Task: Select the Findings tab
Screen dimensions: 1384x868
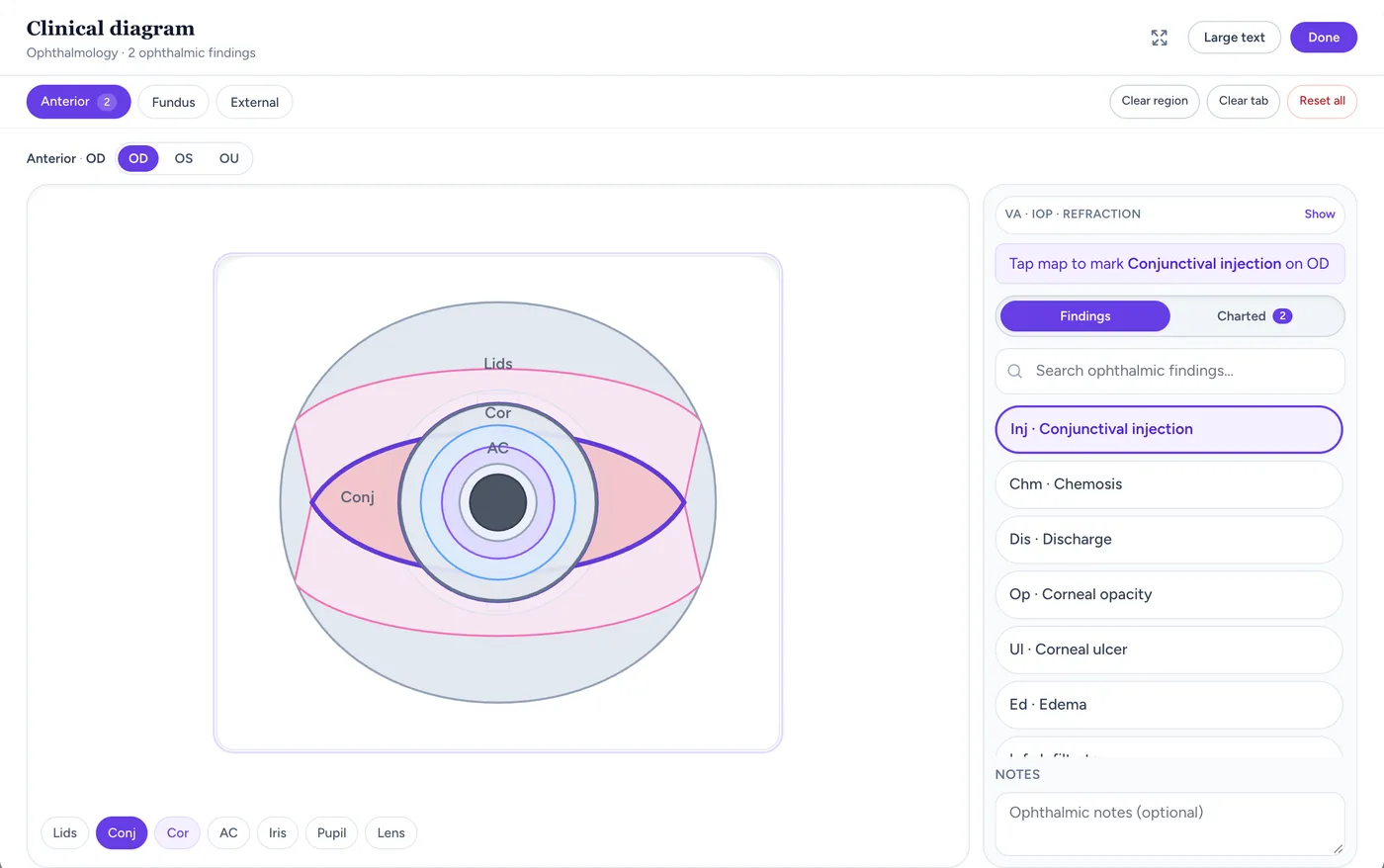Action: pyautogui.click(x=1085, y=316)
